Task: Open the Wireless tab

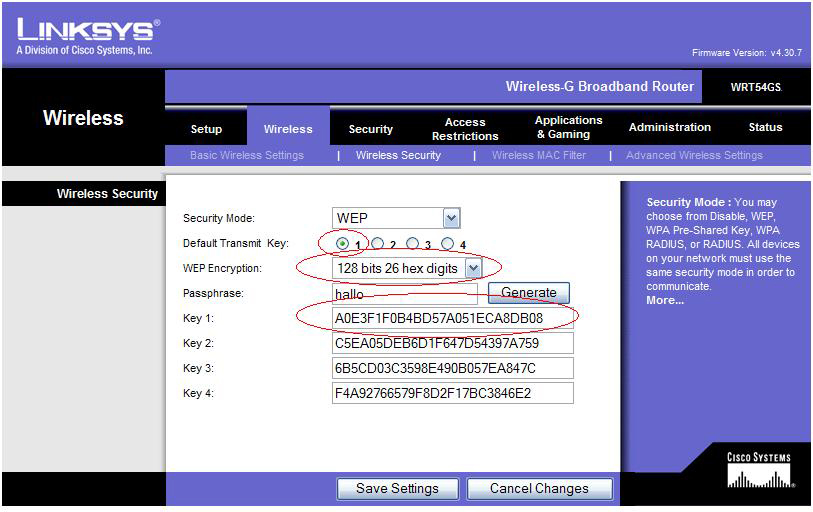Action: (288, 129)
